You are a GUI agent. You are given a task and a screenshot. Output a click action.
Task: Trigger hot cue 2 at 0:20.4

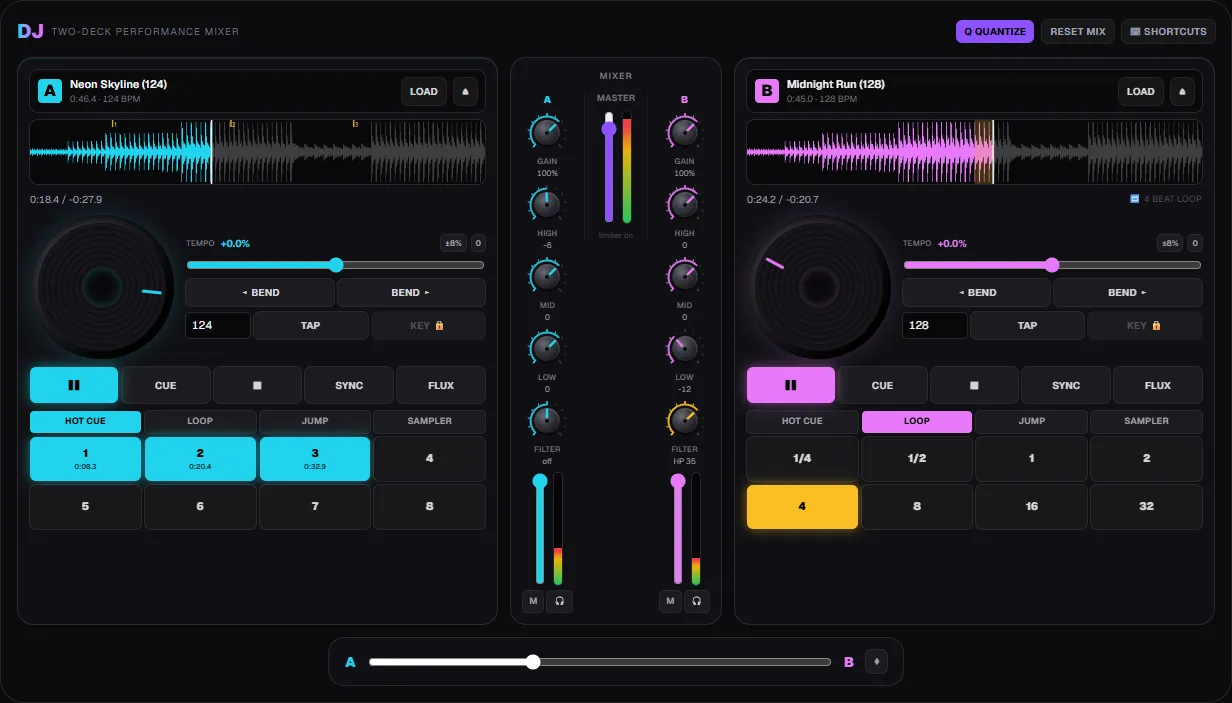coord(200,459)
